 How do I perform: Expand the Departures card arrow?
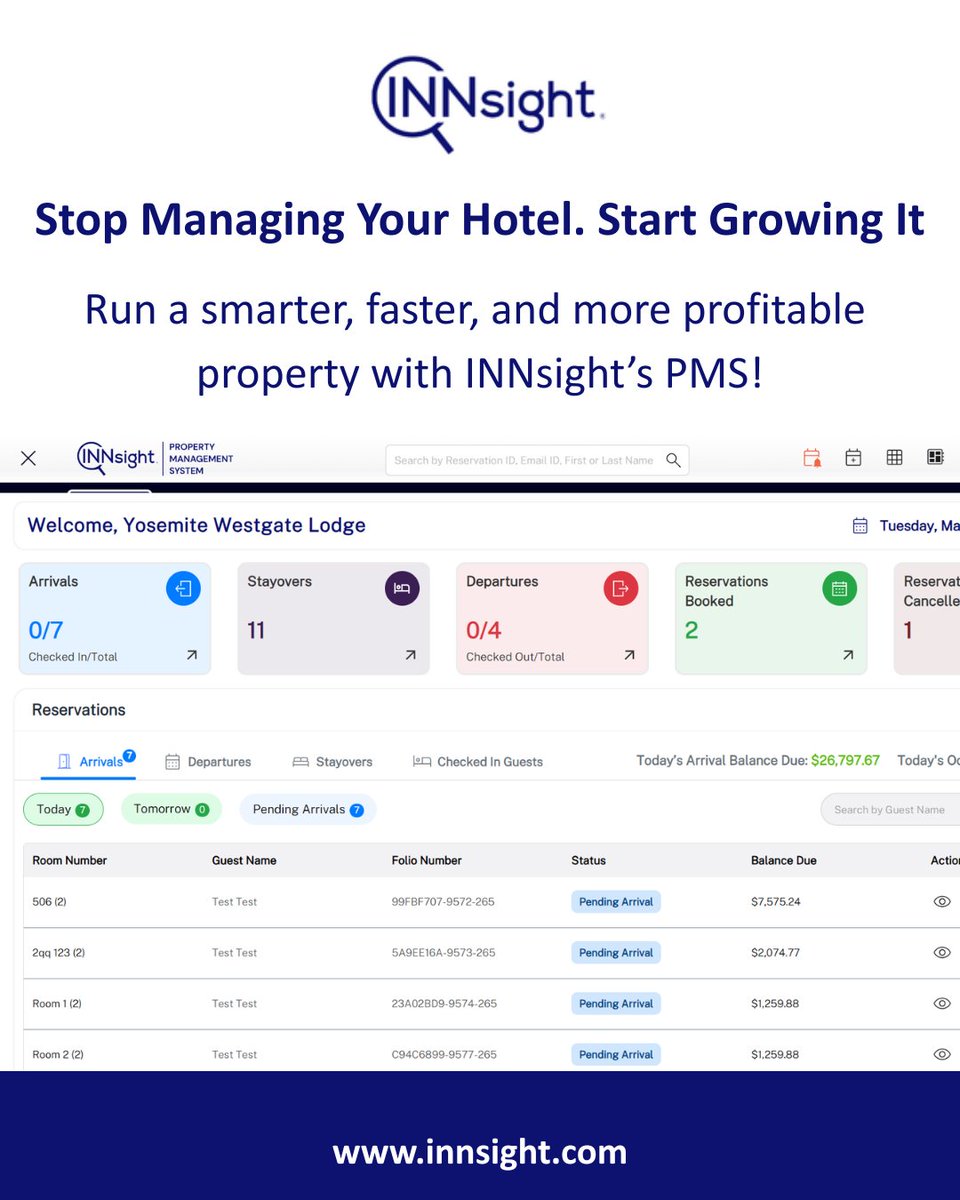coord(629,656)
